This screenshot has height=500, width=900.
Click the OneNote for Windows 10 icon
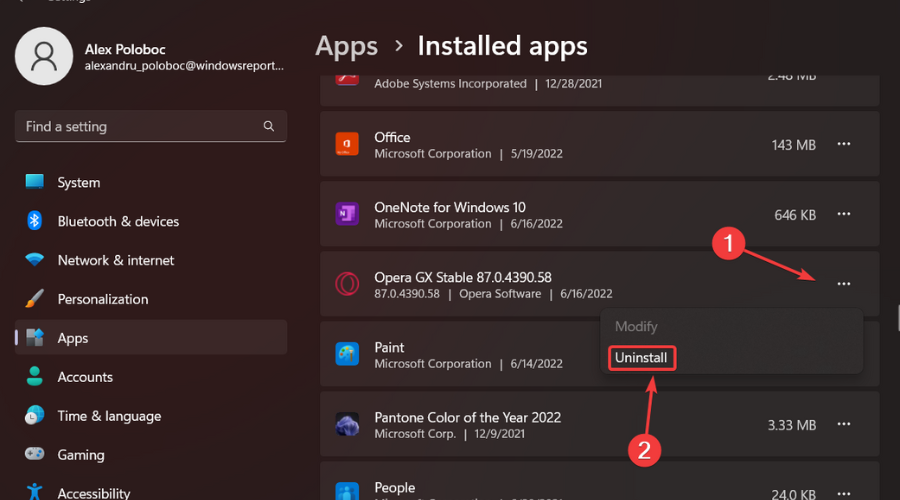pos(346,214)
